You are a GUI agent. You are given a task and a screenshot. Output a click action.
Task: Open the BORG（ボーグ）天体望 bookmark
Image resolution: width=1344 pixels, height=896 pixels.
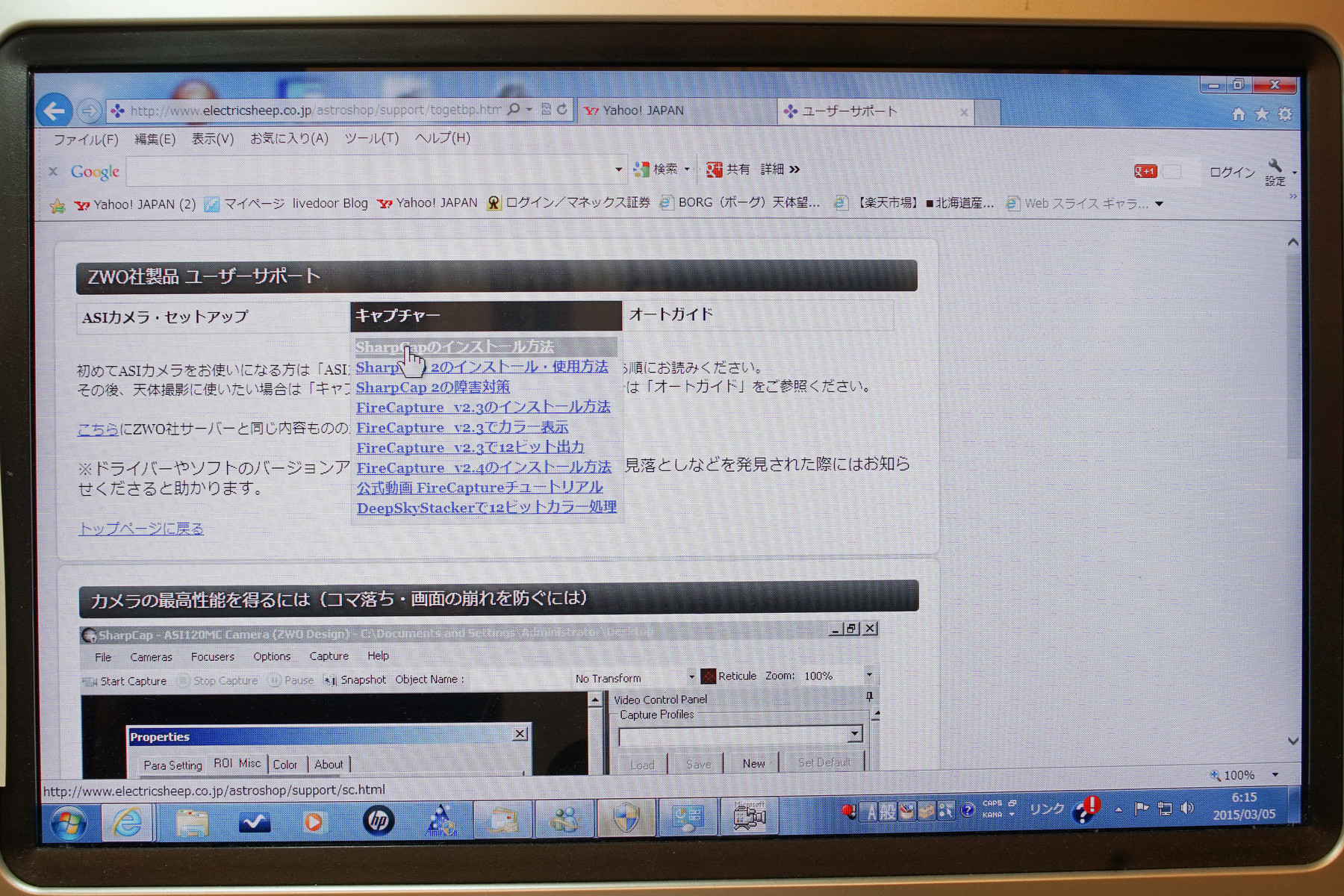pyautogui.click(x=741, y=202)
